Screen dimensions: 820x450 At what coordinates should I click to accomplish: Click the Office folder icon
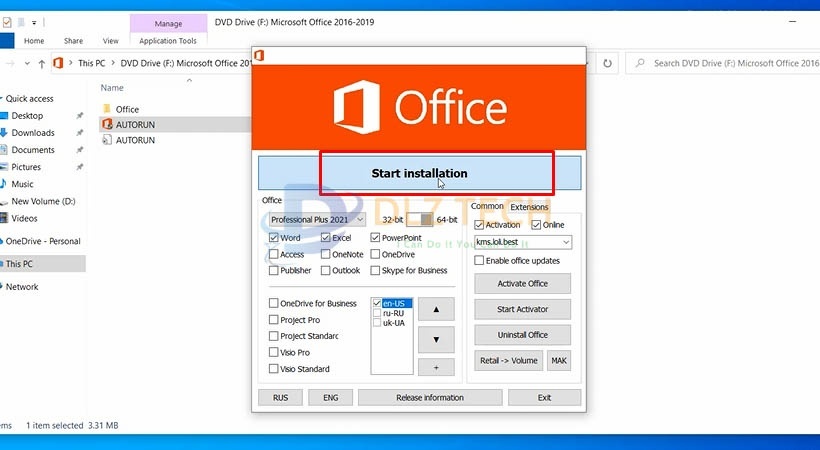pyautogui.click(x=107, y=109)
